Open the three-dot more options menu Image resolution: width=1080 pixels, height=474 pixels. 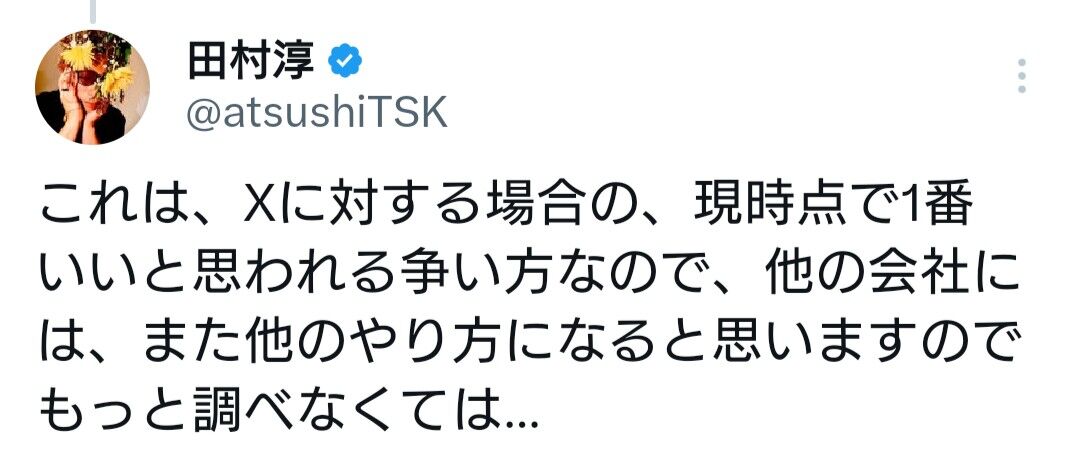1021,76
